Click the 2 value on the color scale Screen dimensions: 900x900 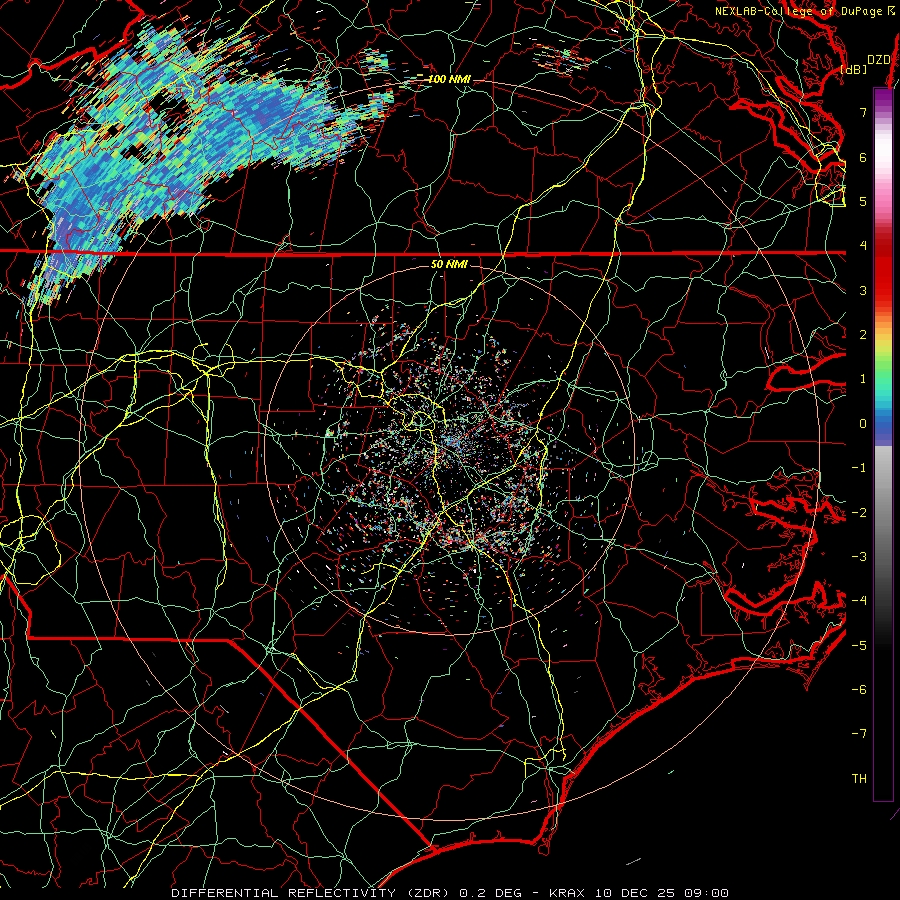(x=863, y=335)
